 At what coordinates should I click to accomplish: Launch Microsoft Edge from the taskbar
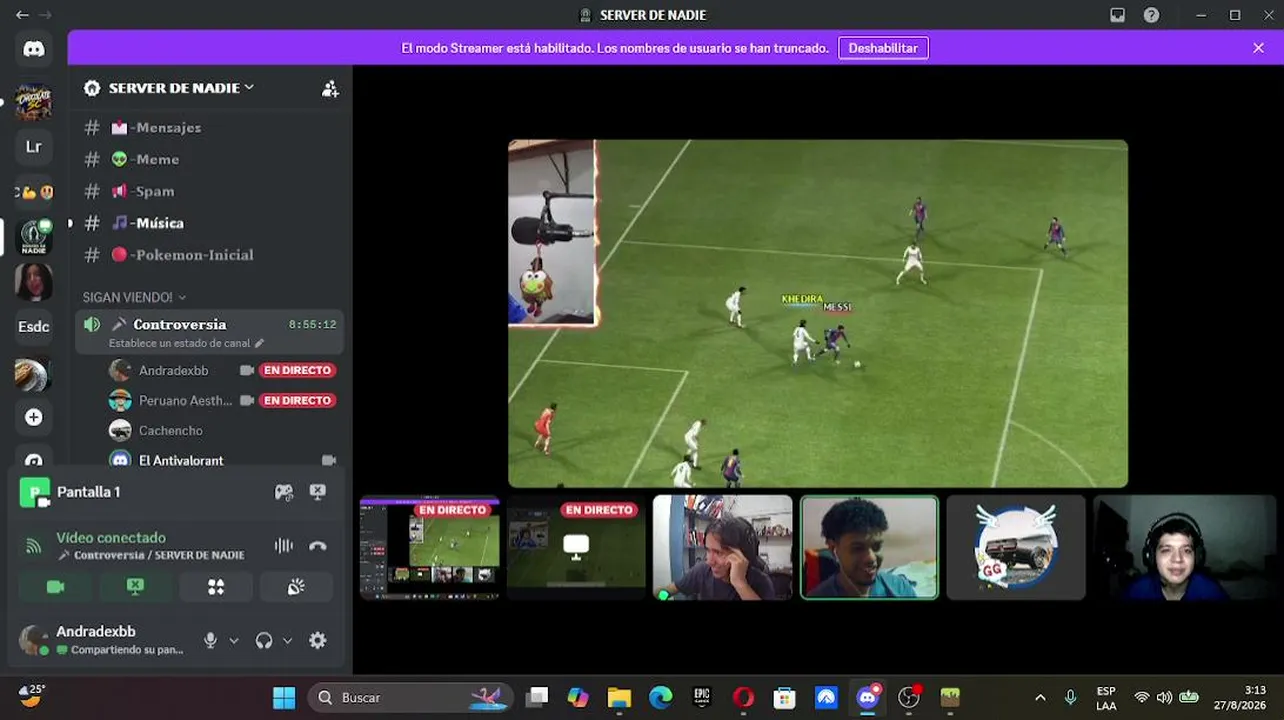tap(661, 697)
